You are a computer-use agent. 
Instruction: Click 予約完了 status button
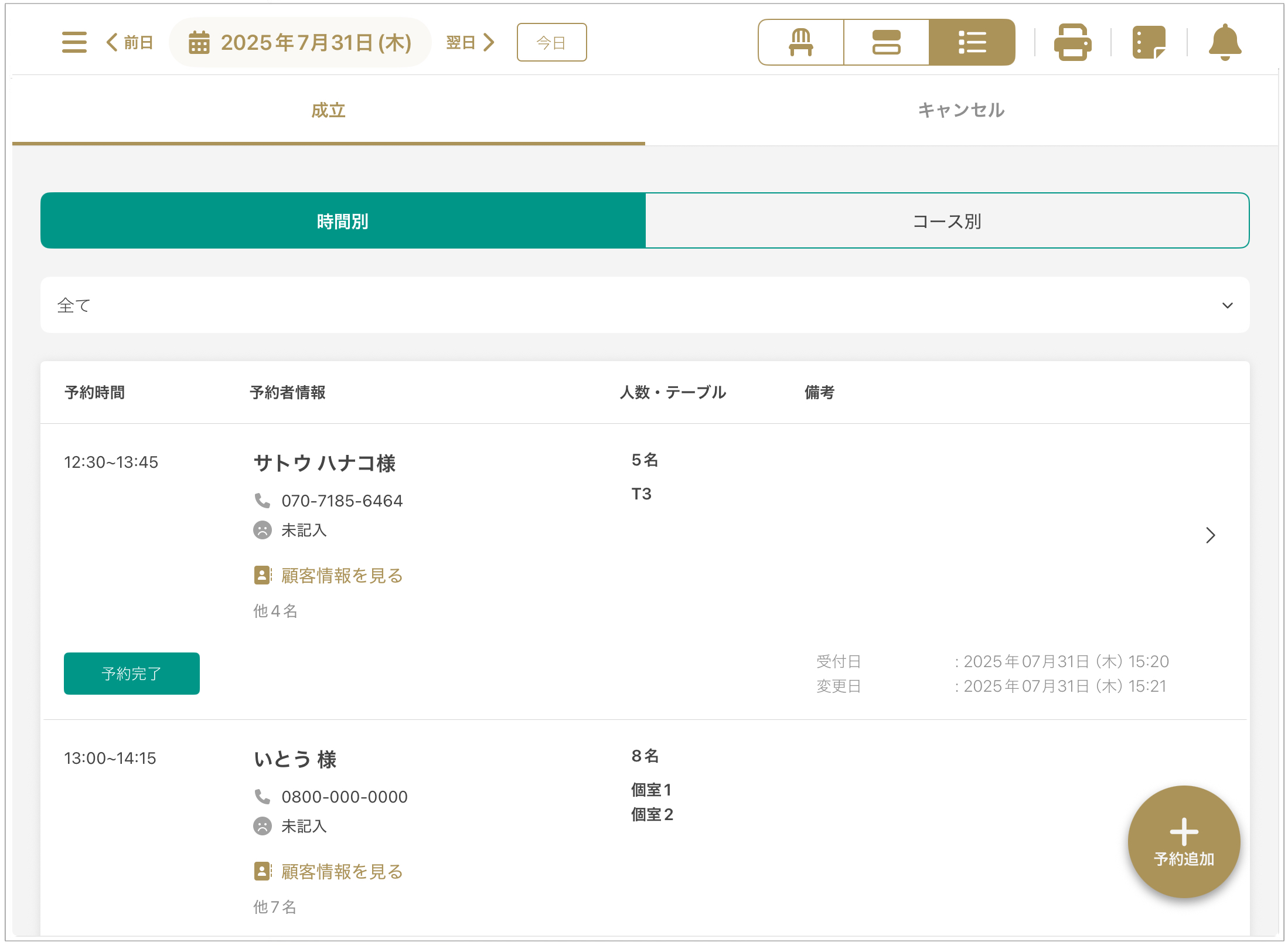[x=131, y=674]
